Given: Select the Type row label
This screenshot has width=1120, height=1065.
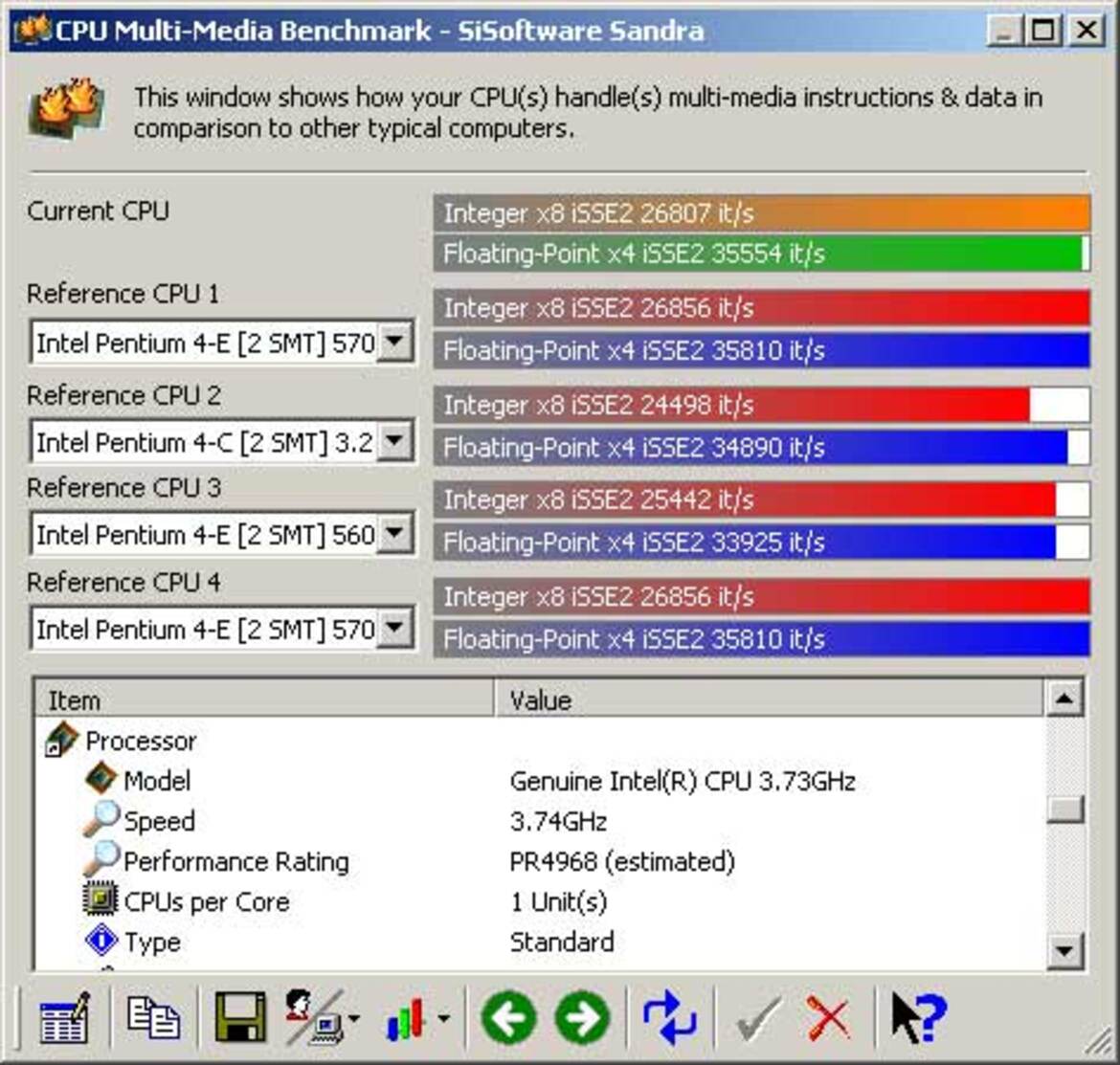Looking at the screenshot, I should [153, 943].
